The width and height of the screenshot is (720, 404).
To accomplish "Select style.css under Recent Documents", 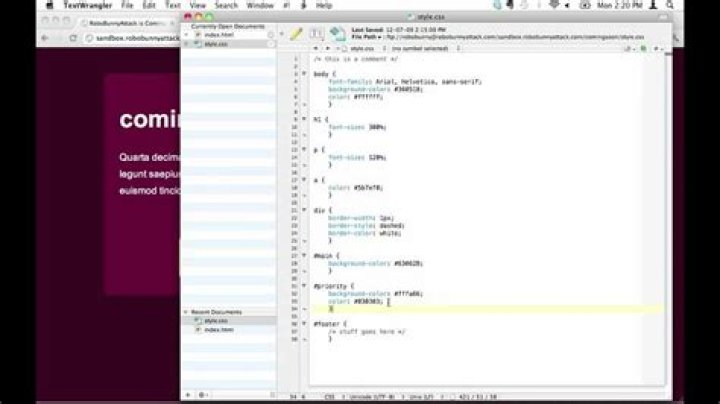I will (216, 321).
